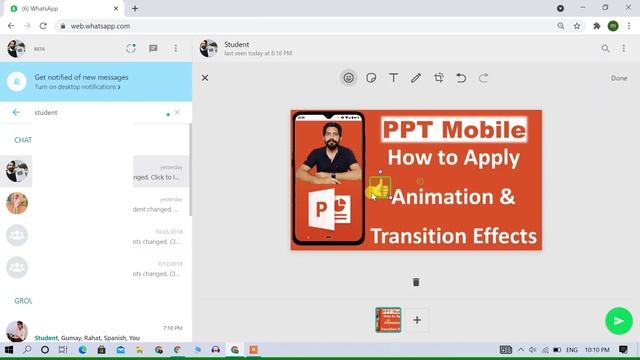
Task: Select the thumbs-up emoji on image
Action: click(380, 188)
